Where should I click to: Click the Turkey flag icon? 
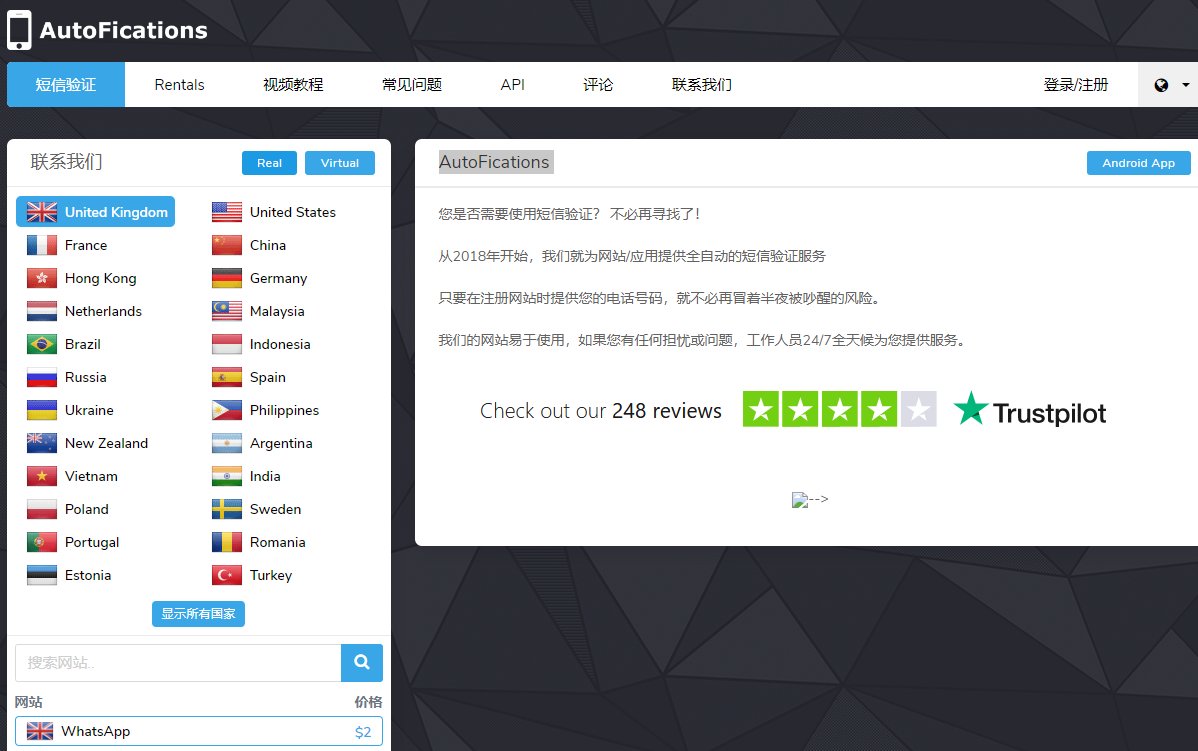227,575
